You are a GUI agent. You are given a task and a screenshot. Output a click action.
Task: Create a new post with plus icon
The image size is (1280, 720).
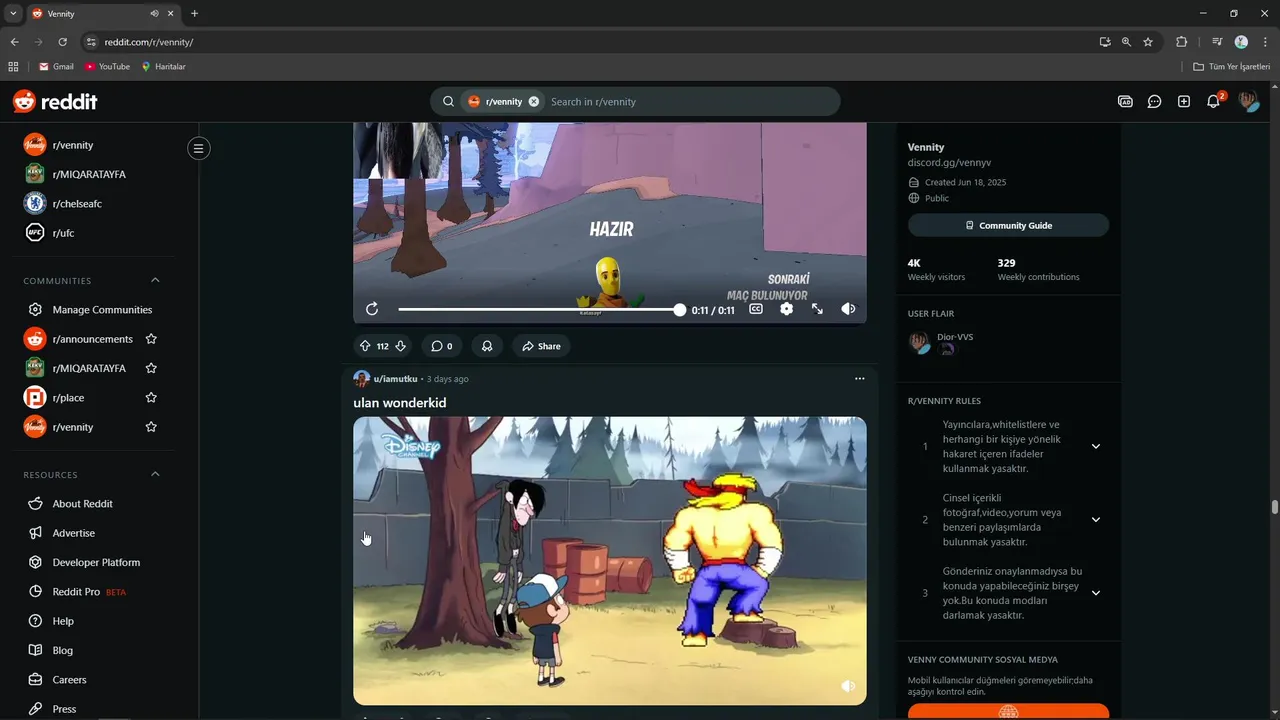point(1184,101)
